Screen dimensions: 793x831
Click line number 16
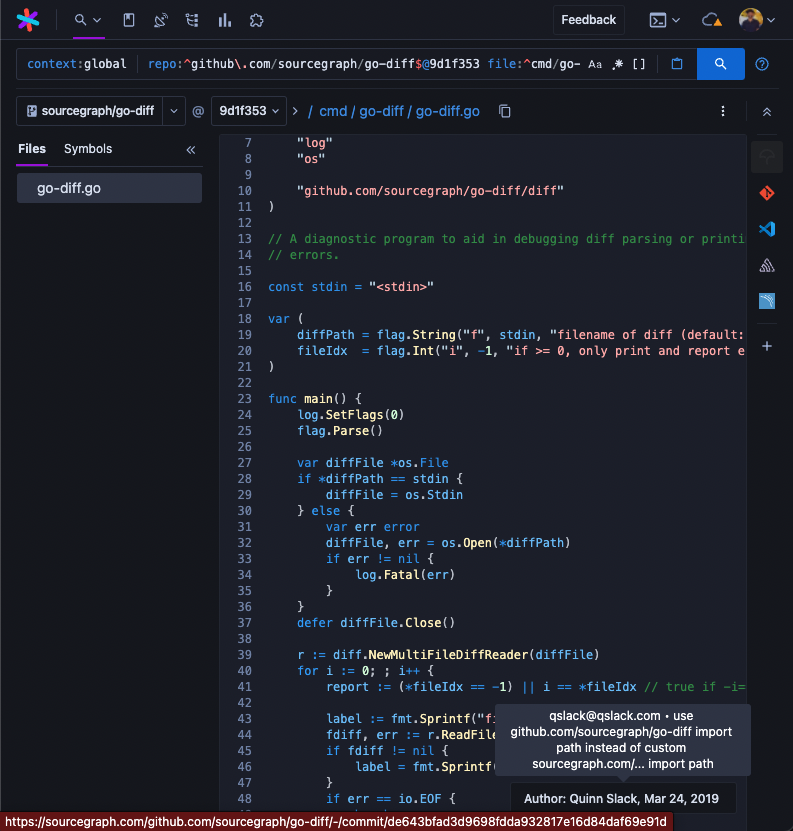click(244, 287)
